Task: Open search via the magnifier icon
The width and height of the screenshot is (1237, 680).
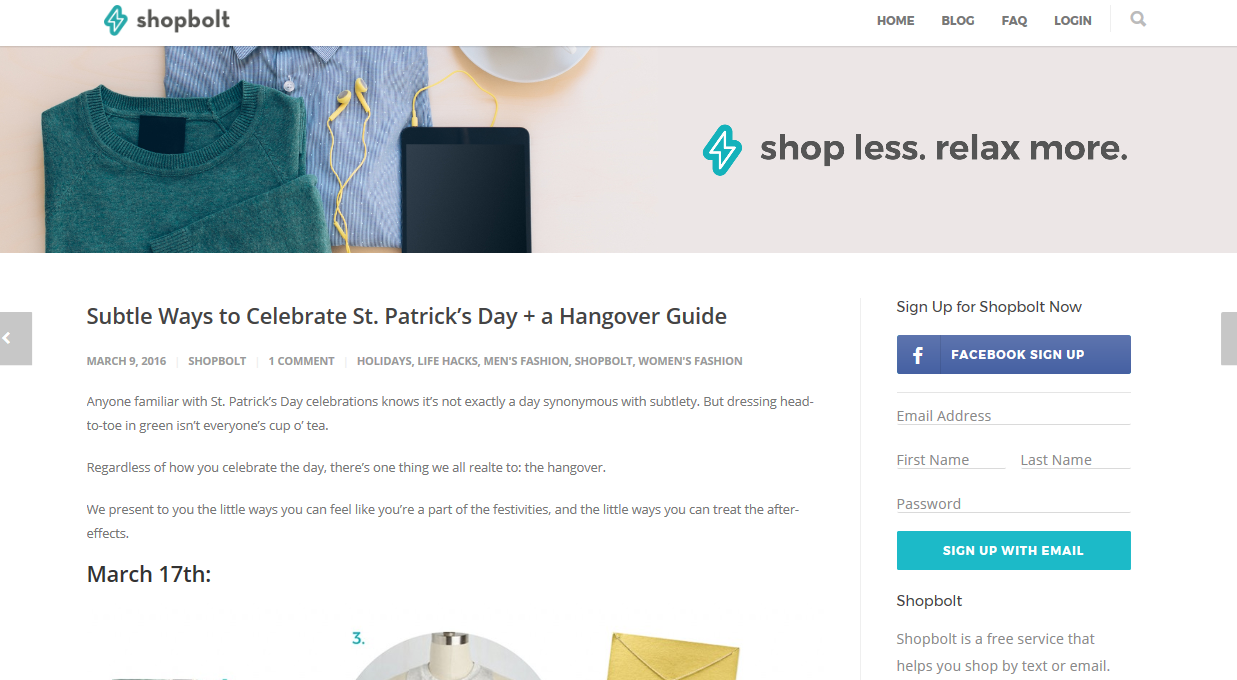Action: (x=1138, y=19)
